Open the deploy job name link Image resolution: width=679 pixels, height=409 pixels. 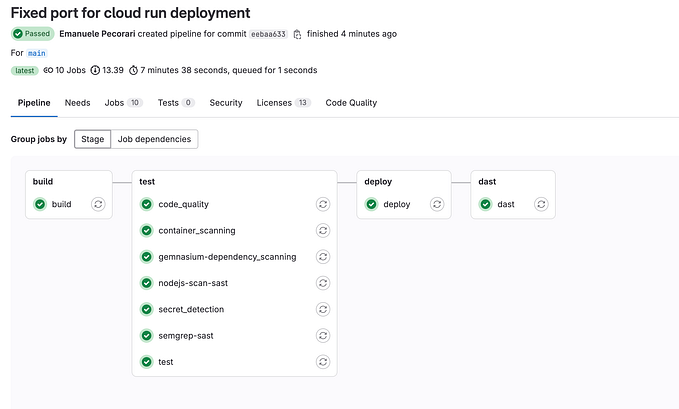pos(397,204)
